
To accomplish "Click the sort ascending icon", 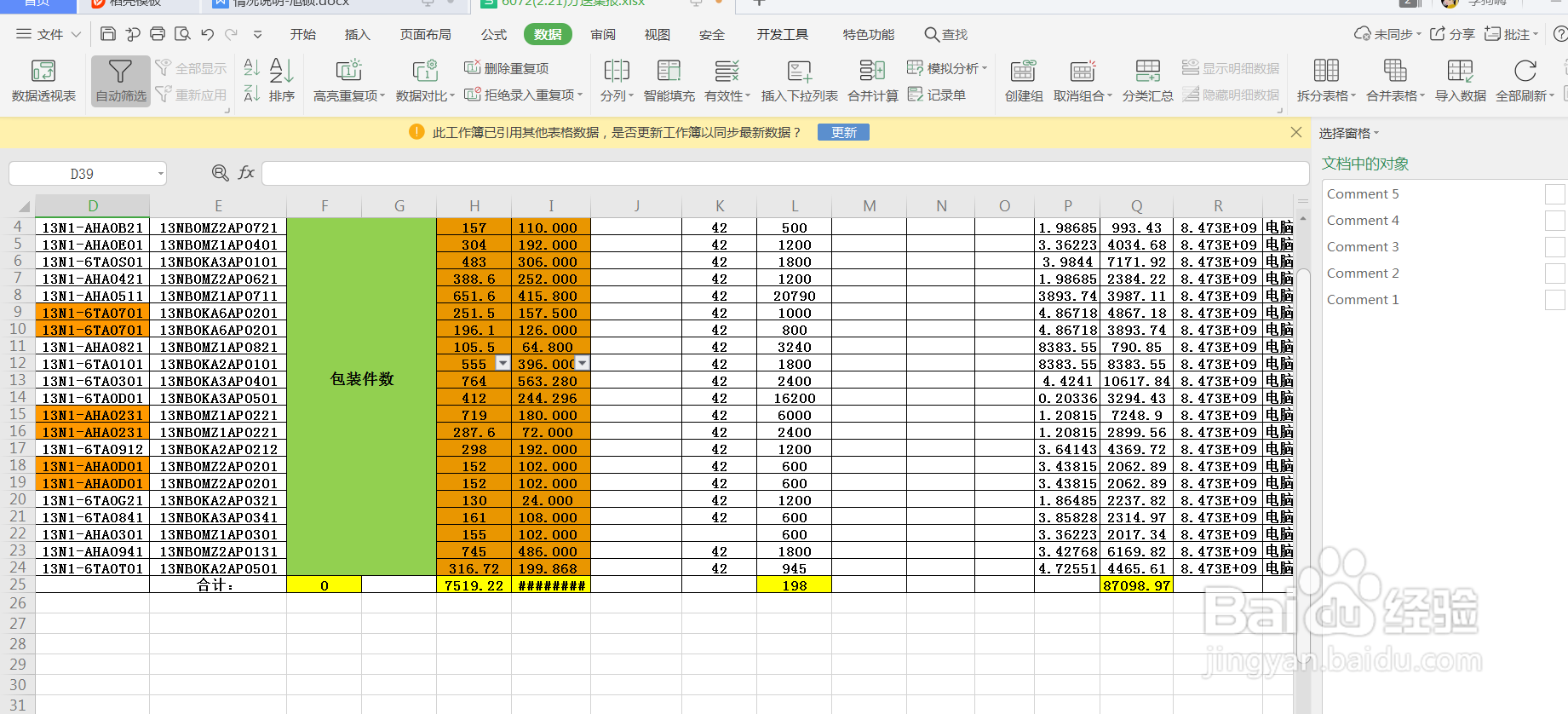I will [251, 67].
